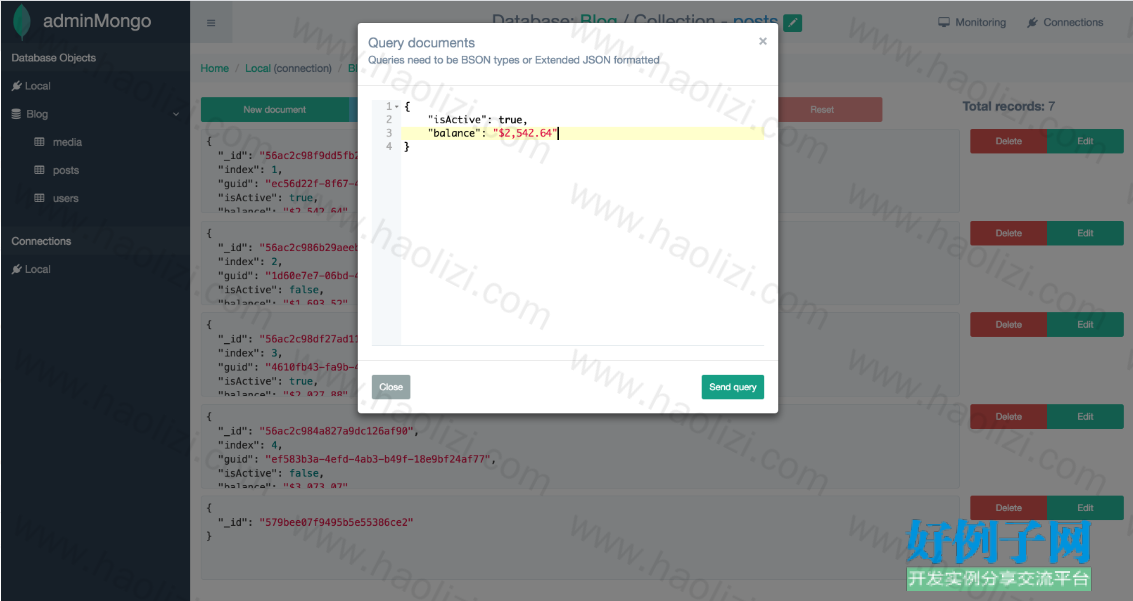Delete the document with index 1
The image size is (1133, 601).
(1009, 142)
